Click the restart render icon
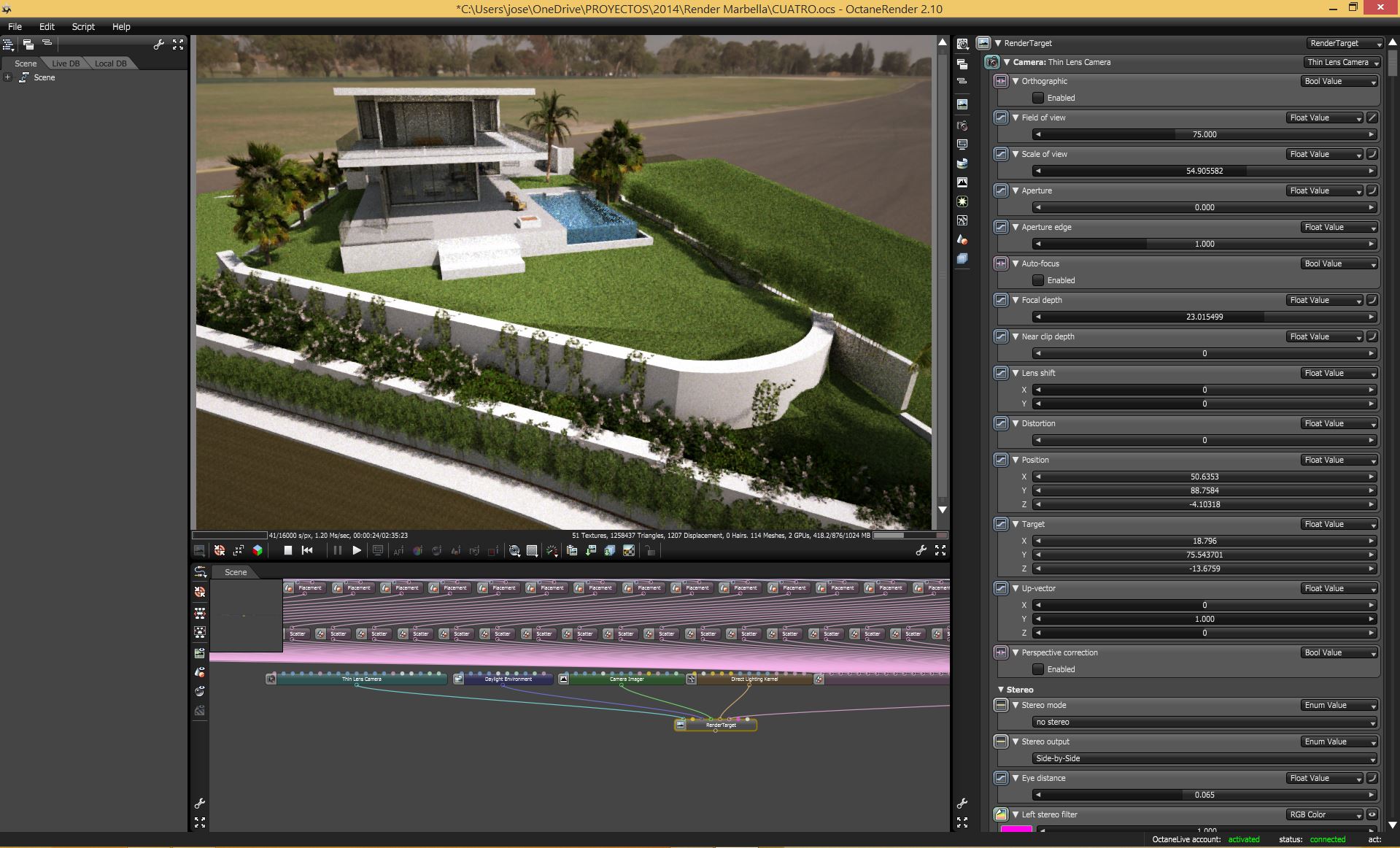This screenshot has width=1400, height=848. point(307,551)
